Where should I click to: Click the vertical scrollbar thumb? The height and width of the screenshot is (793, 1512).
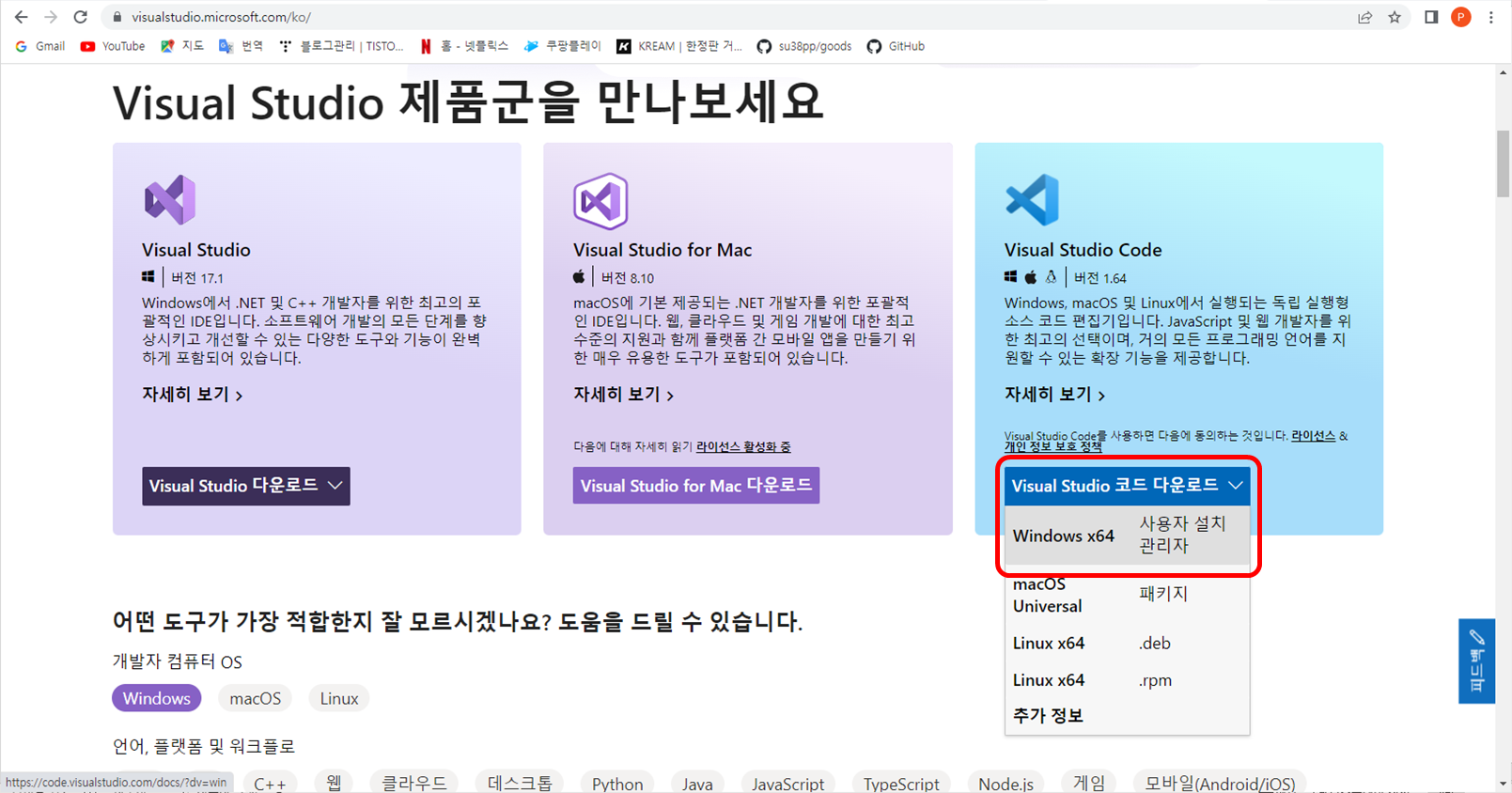click(1504, 163)
